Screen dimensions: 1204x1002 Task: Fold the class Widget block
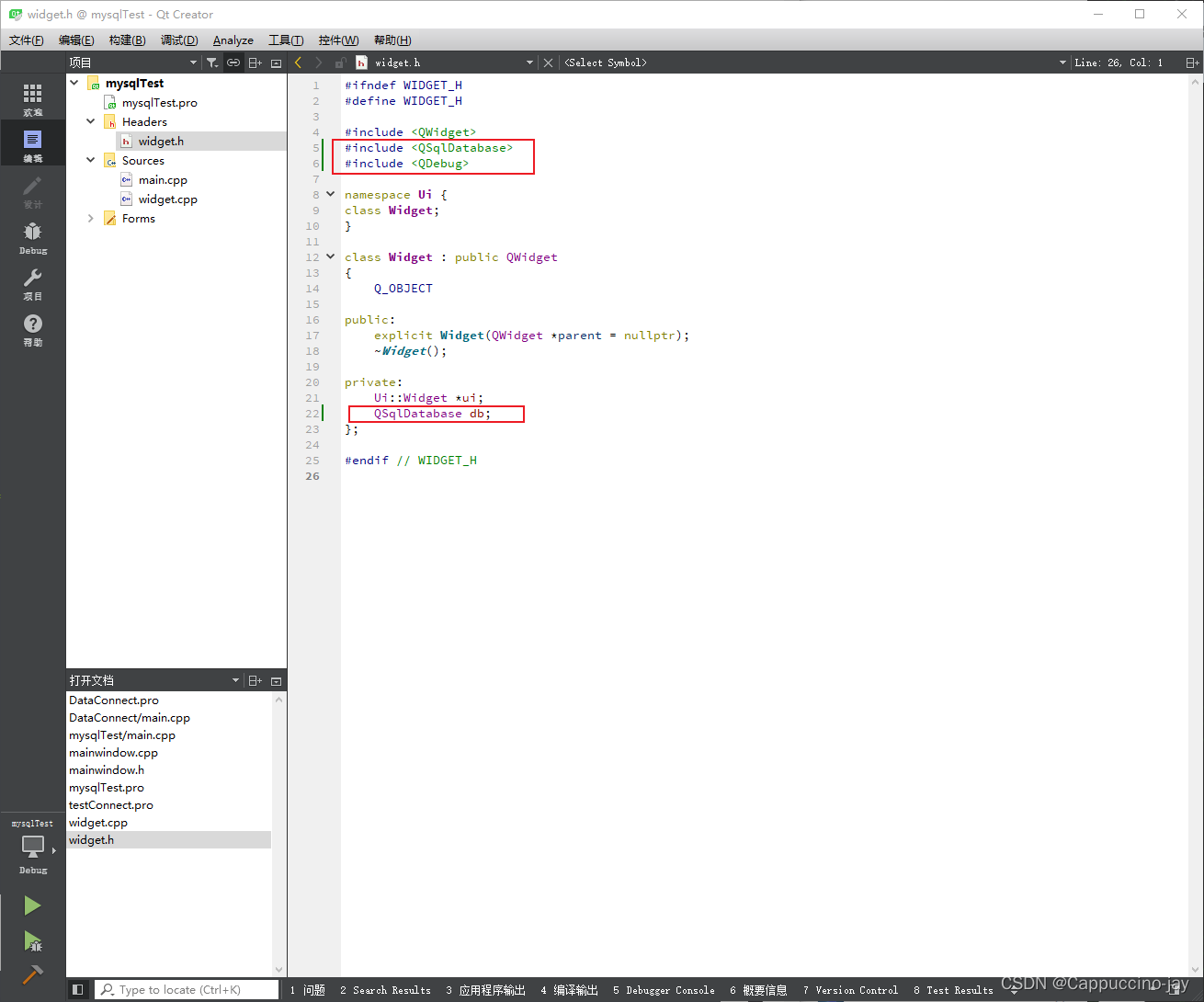point(331,256)
